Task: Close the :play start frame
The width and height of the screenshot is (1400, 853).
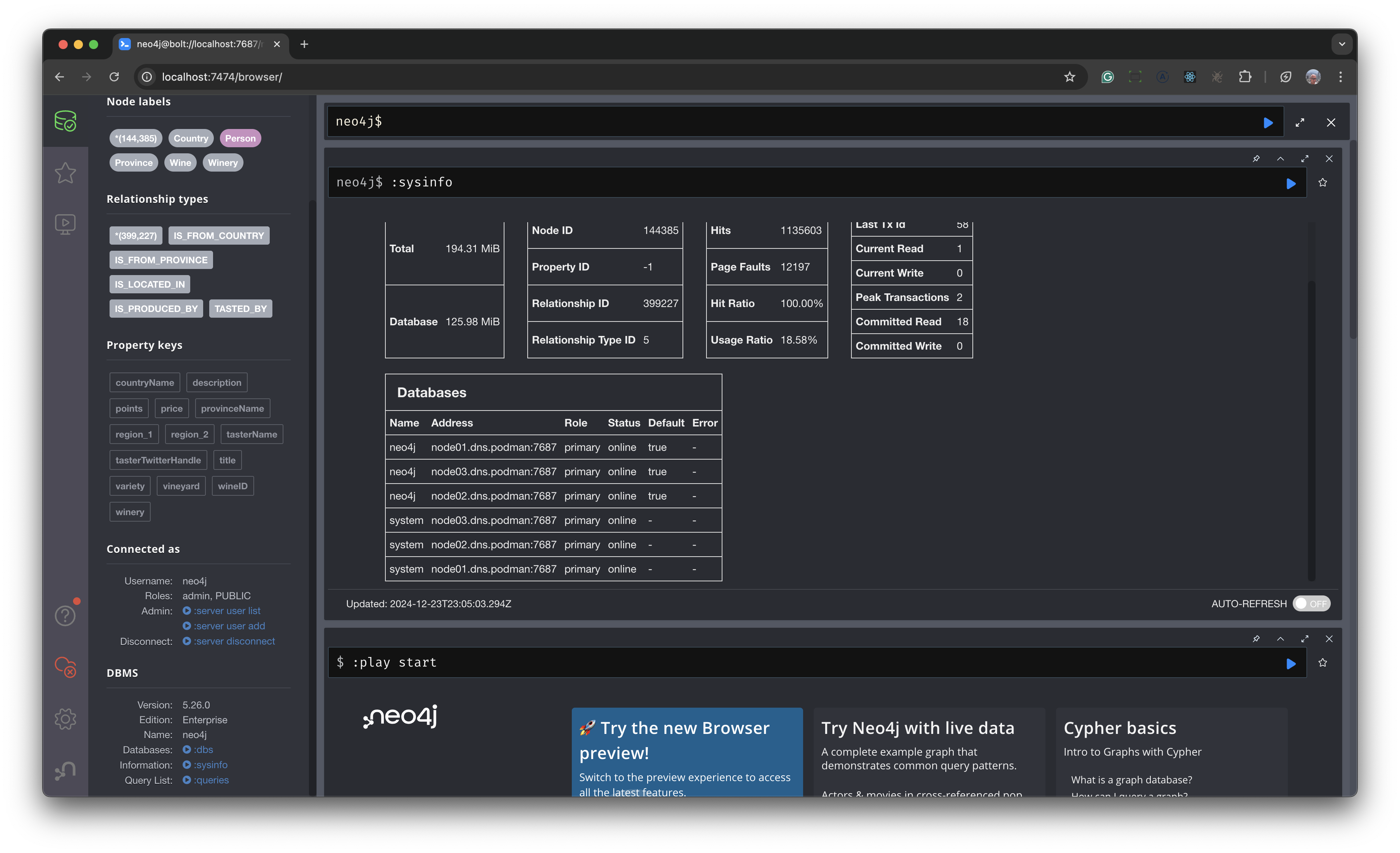Action: click(x=1329, y=639)
